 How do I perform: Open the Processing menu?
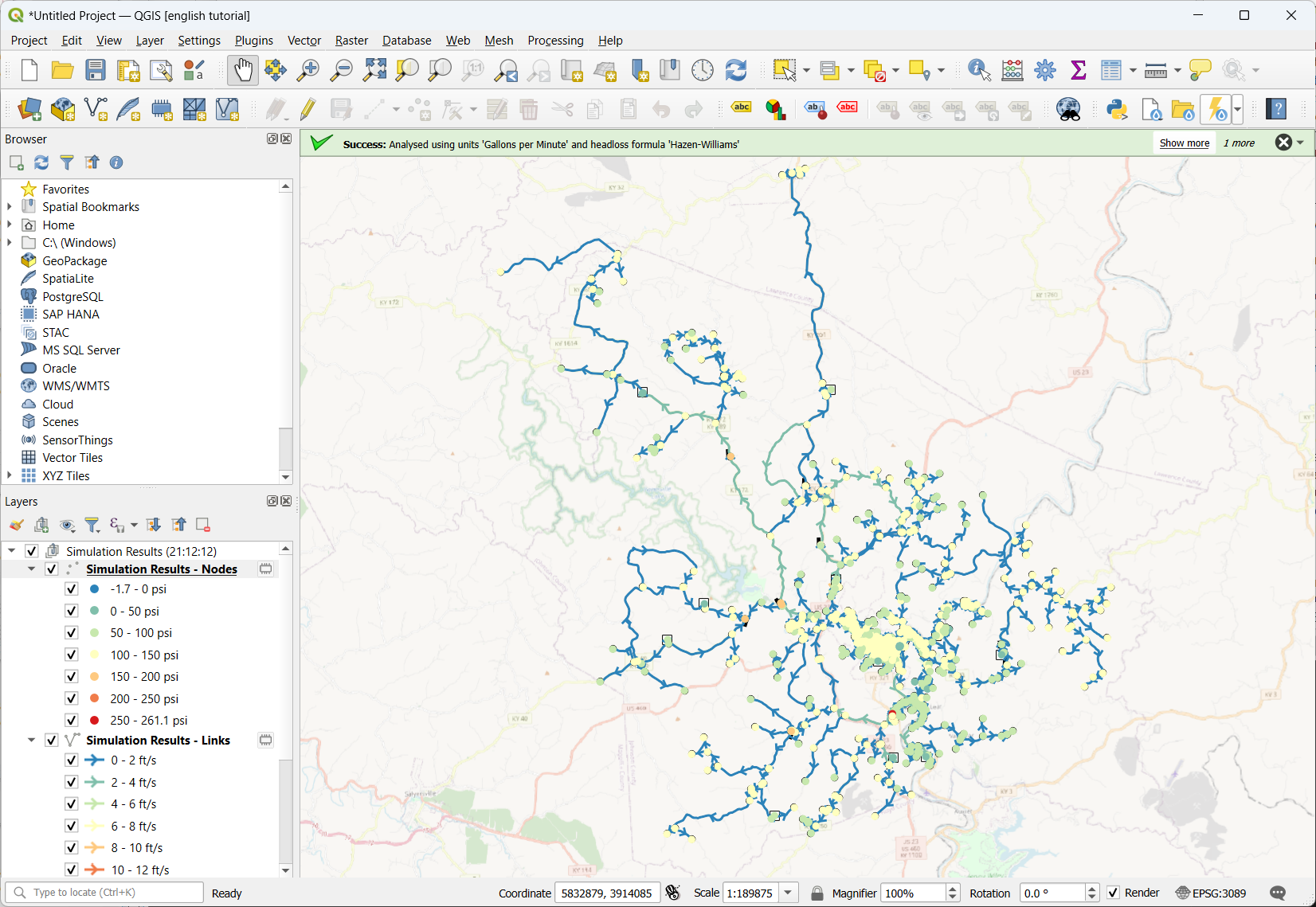tap(555, 41)
